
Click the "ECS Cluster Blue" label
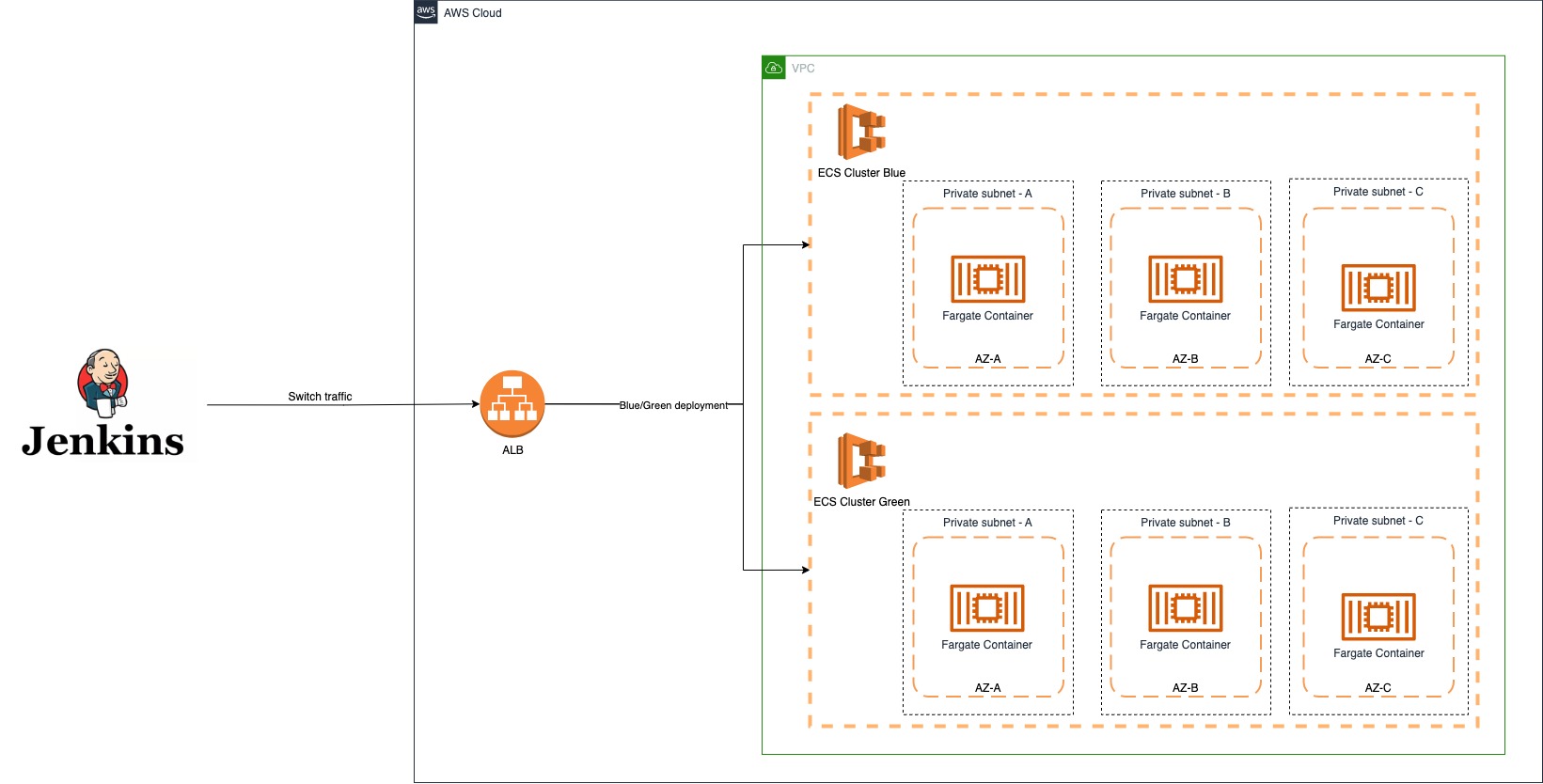pos(861,173)
